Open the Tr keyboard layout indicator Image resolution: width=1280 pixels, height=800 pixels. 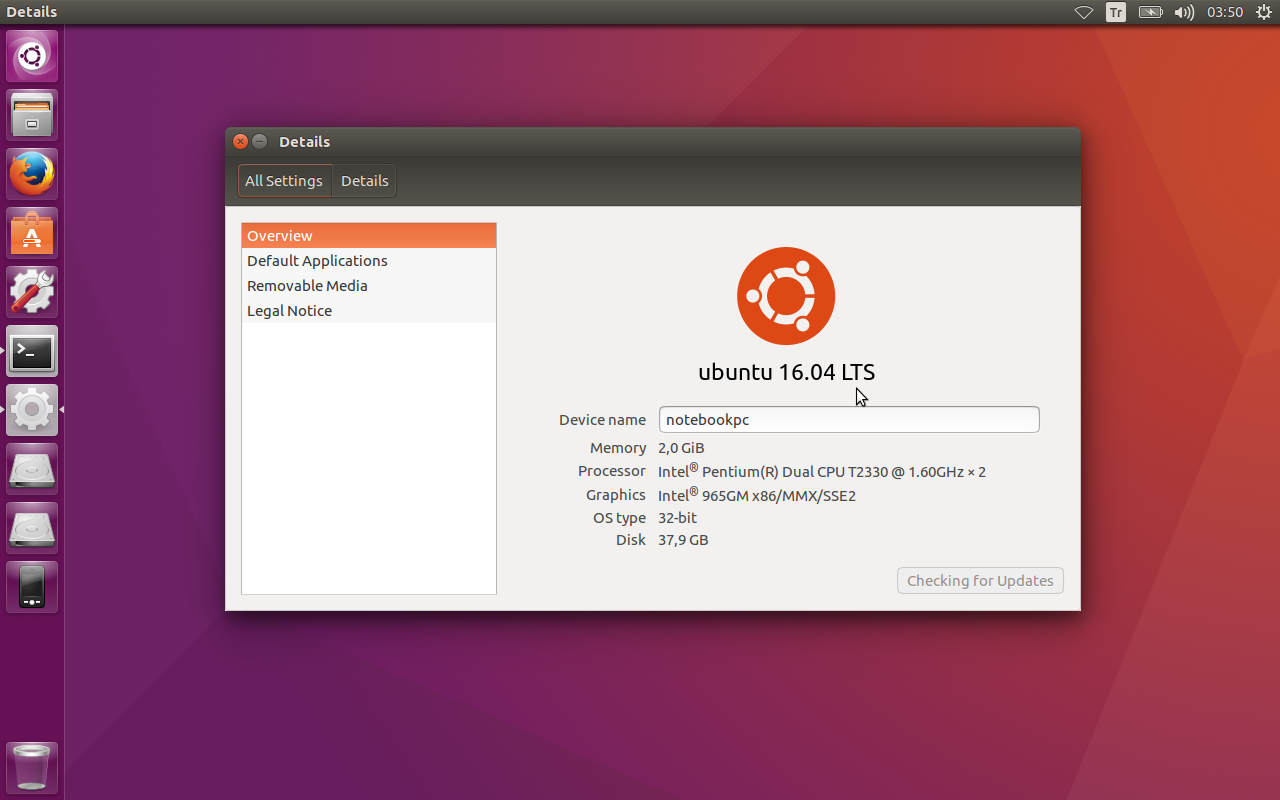[1116, 12]
